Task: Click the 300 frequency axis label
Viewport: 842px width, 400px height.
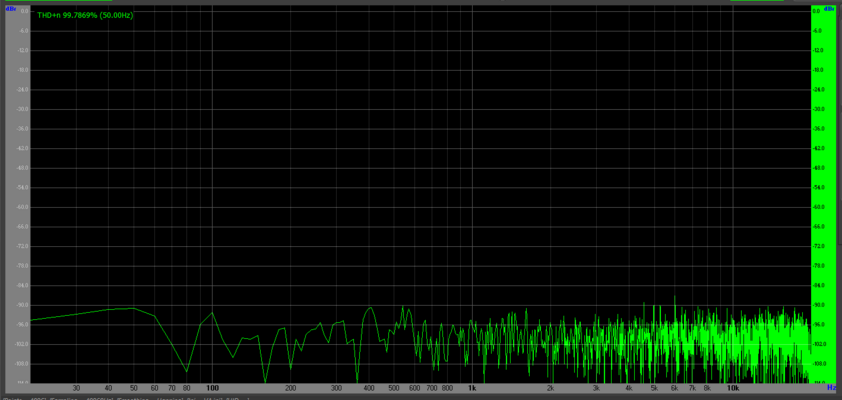Action: click(x=336, y=388)
